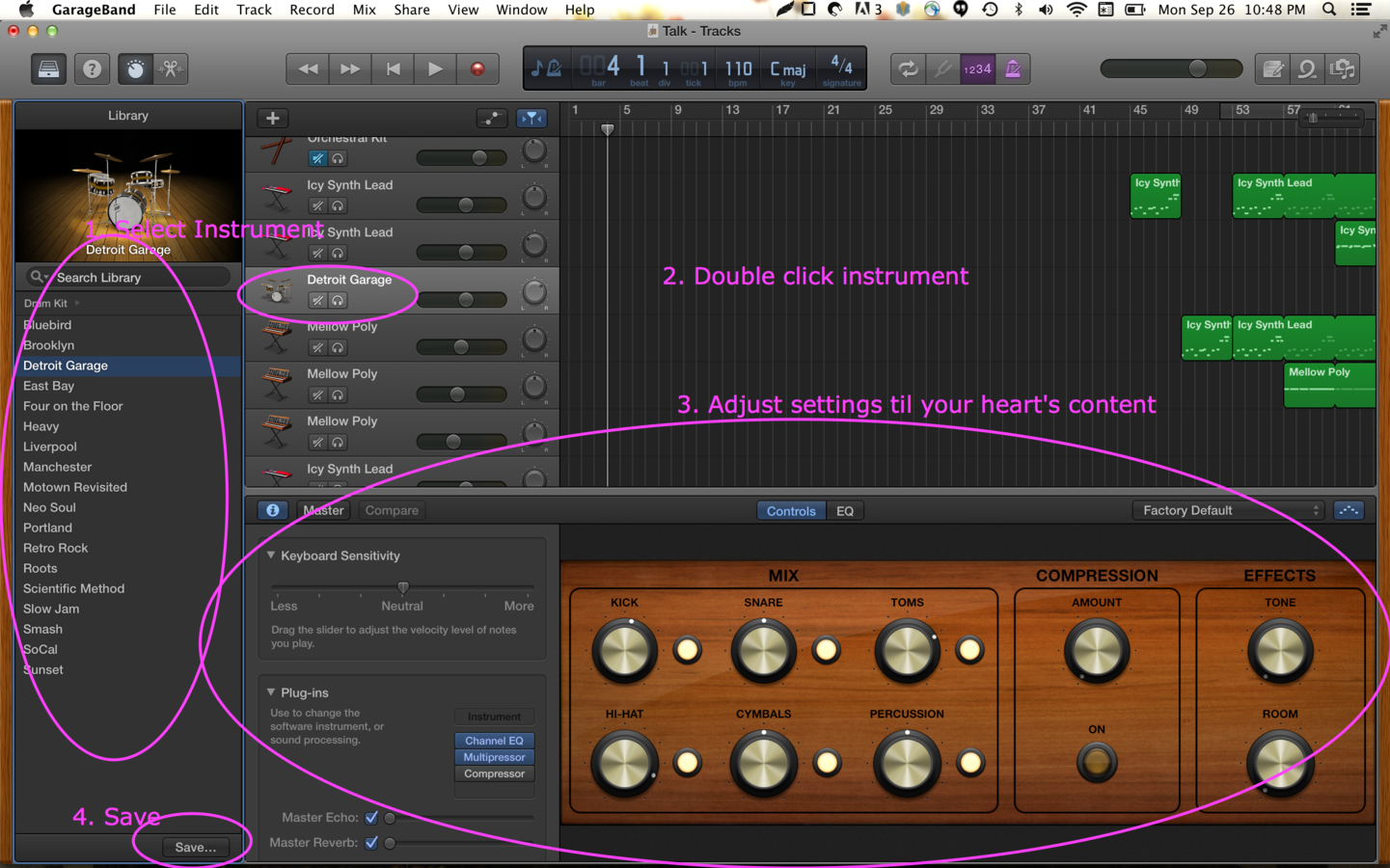Start playback with the Play button

click(x=435, y=69)
